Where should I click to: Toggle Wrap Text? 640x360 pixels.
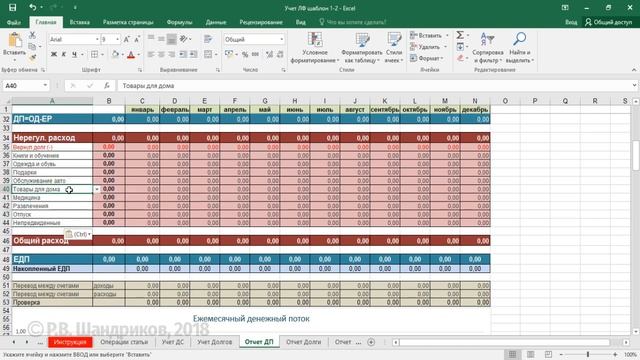pyautogui.click(x=208, y=39)
